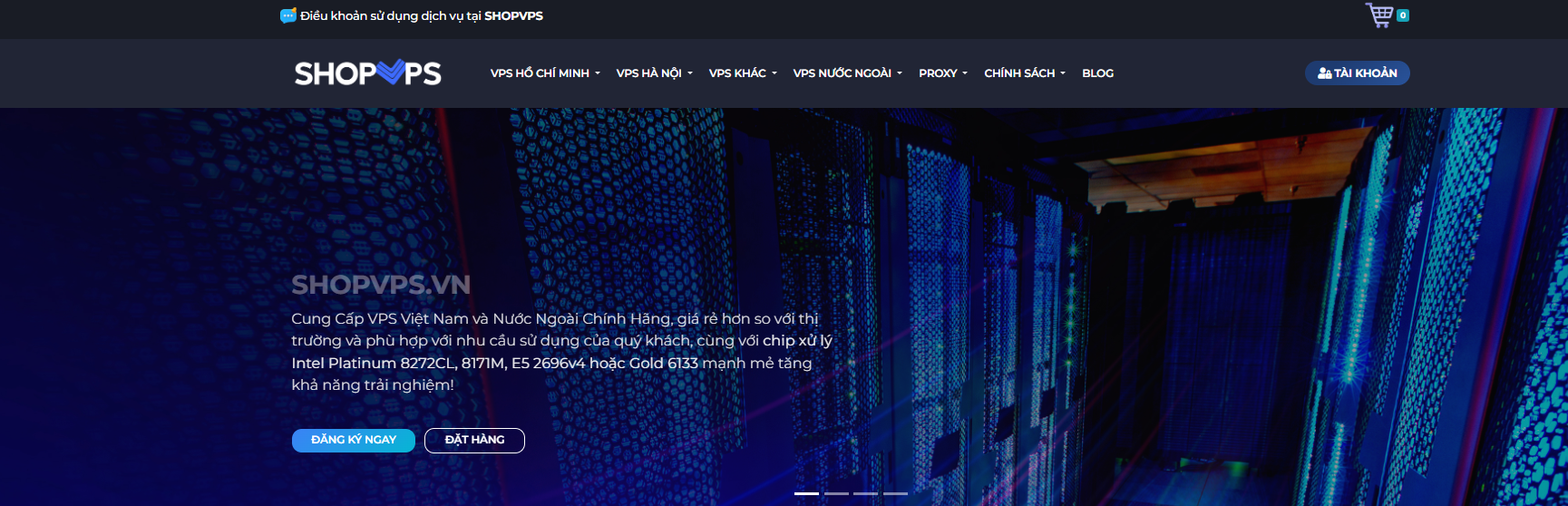Go to the Blog page
This screenshot has width=1568, height=506.
tap(1097, 73)
